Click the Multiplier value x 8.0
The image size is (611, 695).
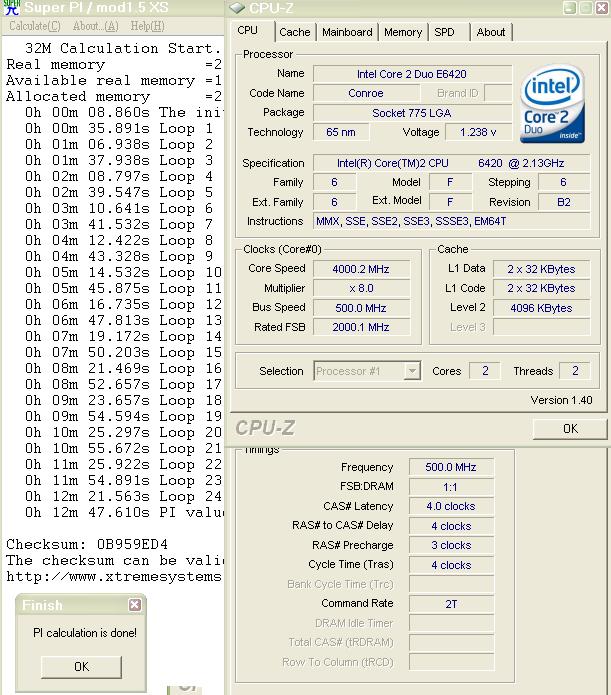pyautogui.click(x=361, y=289)
